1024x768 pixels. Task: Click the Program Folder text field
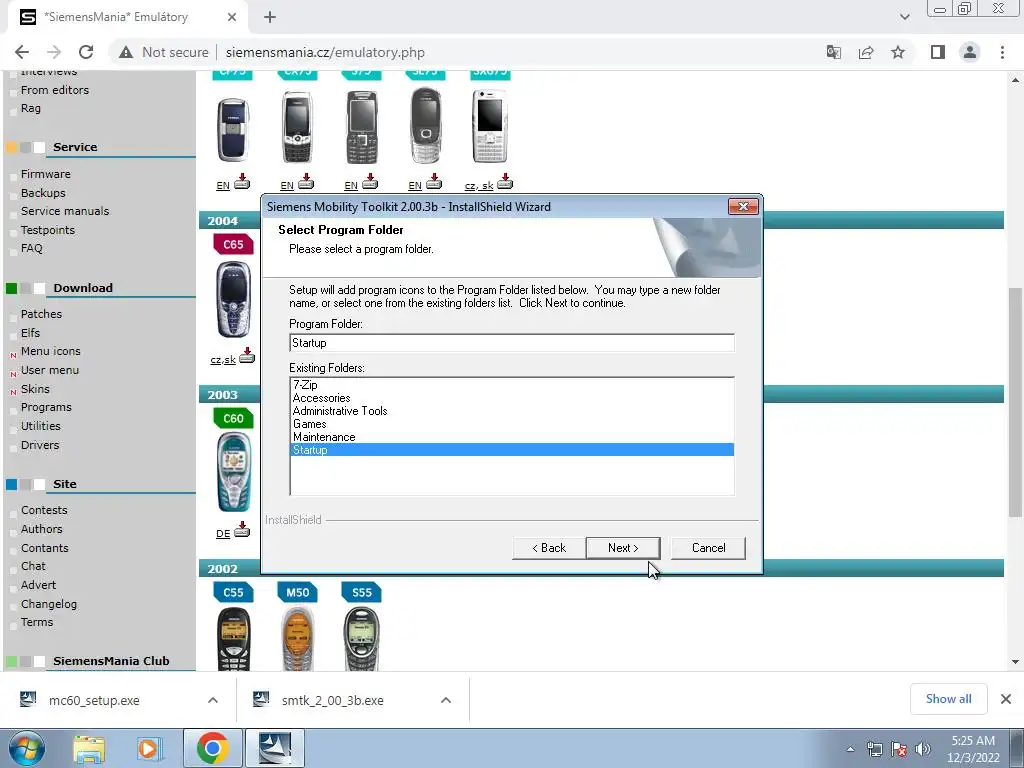pos(512,343)
